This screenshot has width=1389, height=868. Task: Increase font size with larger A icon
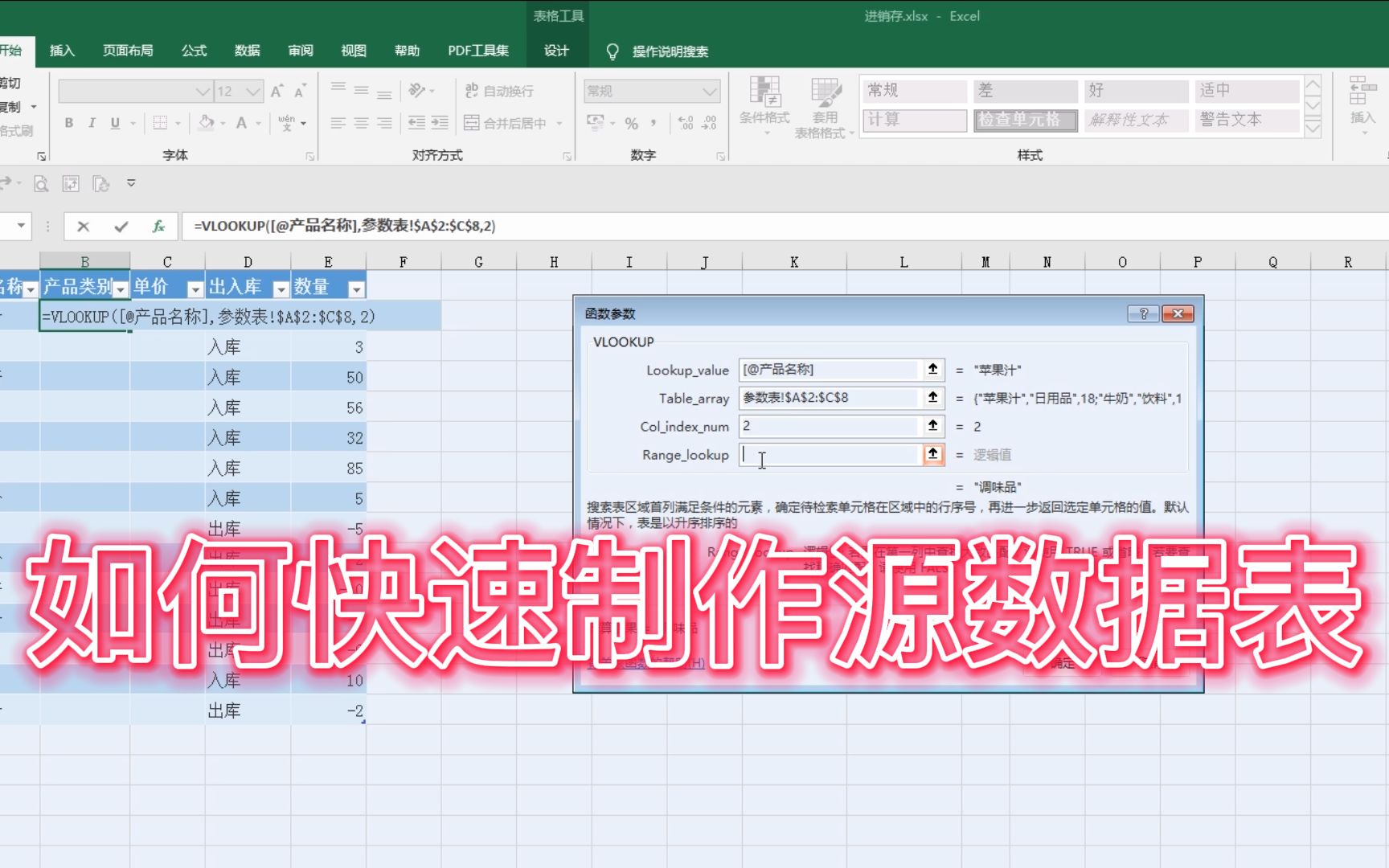277,92
